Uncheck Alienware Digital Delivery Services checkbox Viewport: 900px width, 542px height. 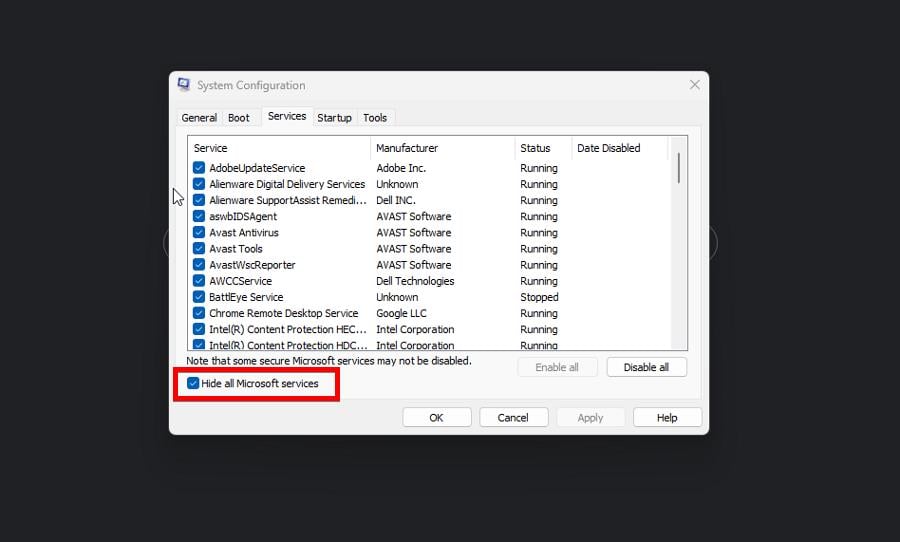pos(199,184)
